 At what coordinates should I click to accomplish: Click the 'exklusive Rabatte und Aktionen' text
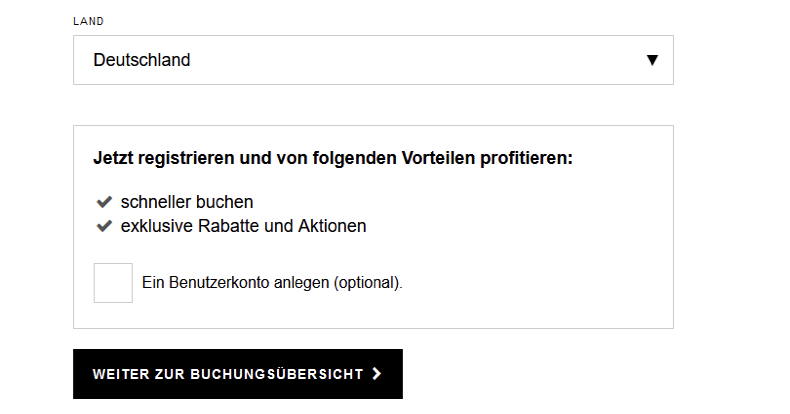click(x=243, y=226)
